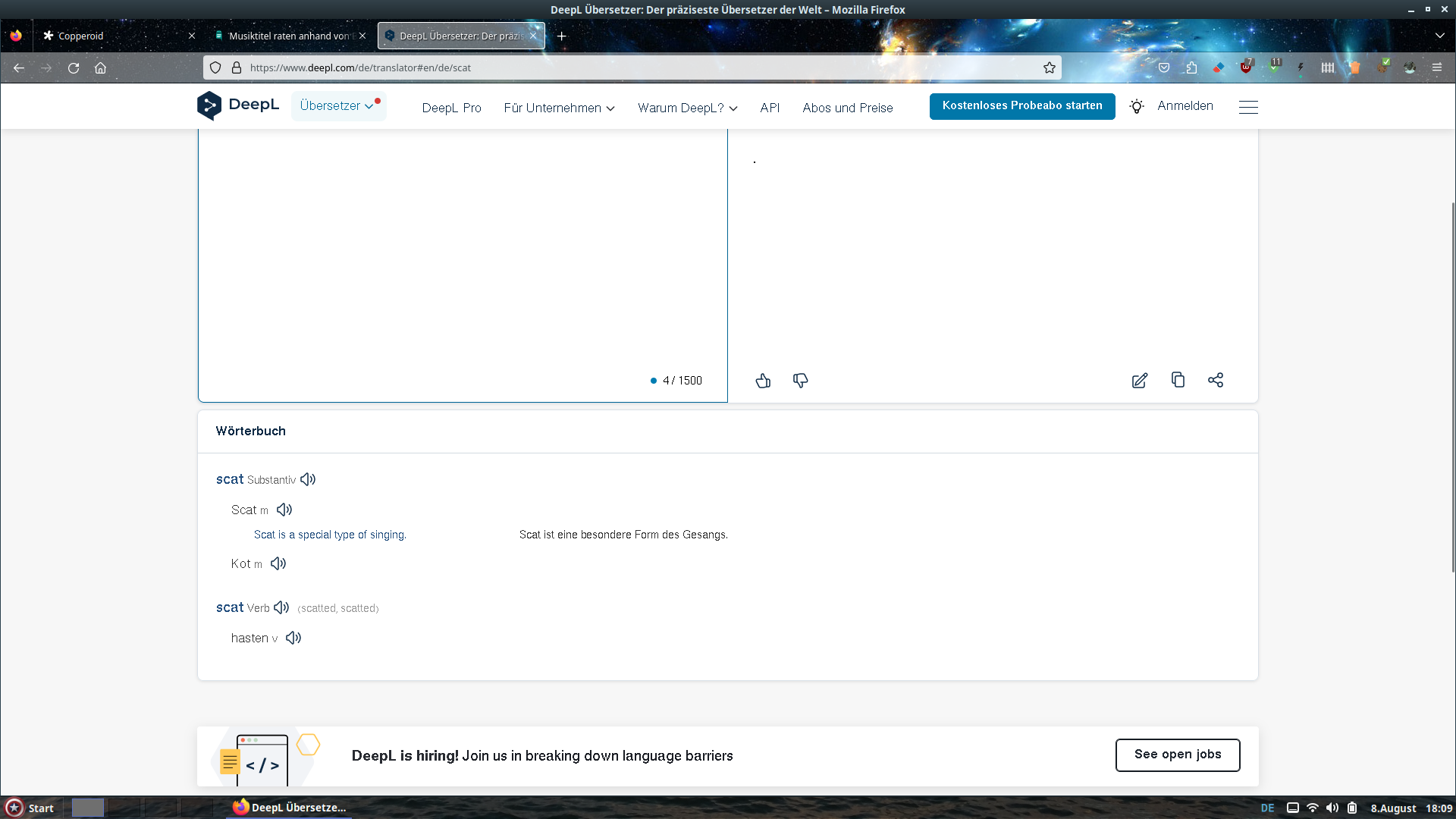Bookmark this page with star icon
The image size is (1456, 819).
(x=1050, y=67)
